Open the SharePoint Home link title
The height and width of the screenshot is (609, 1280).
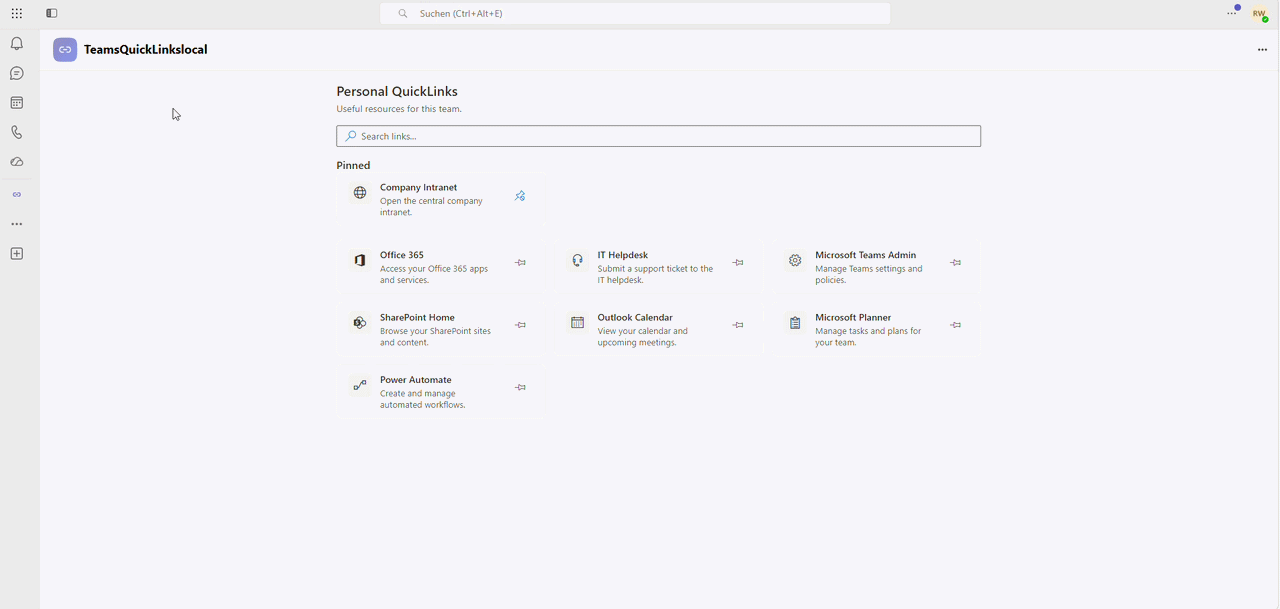(418, 317)
